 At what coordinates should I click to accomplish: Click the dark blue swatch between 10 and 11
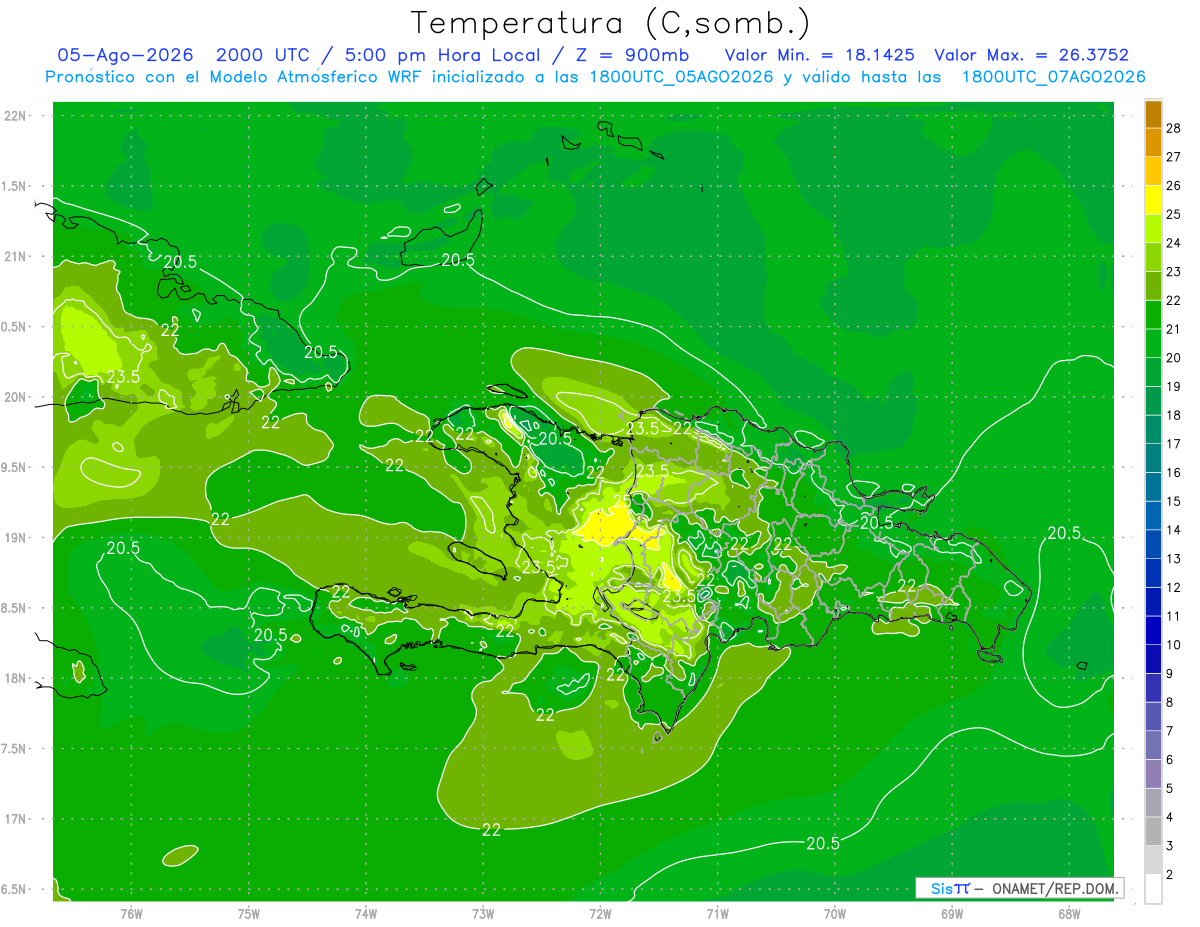click(1153, 630)
